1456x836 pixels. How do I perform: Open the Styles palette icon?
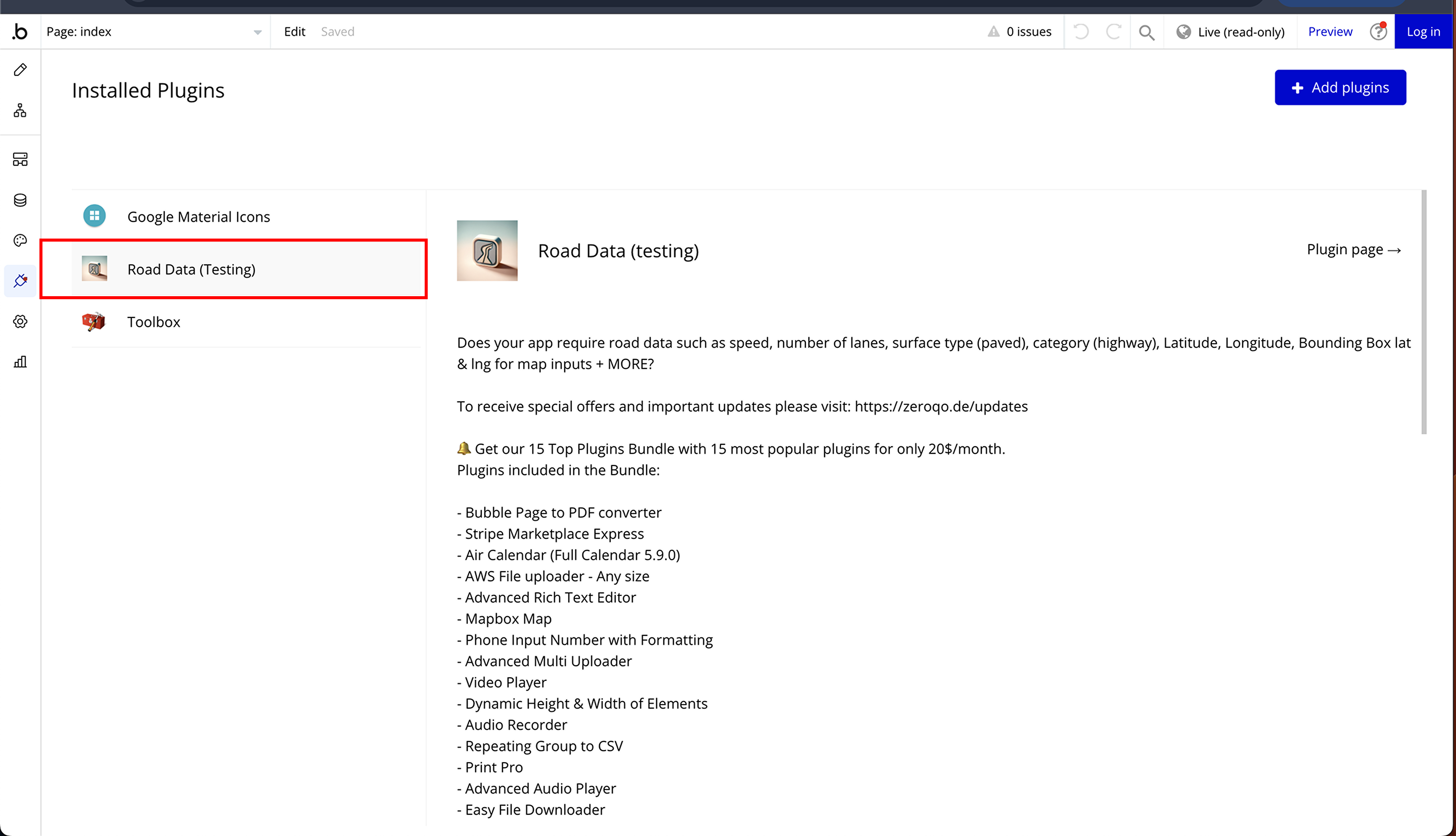coord(20,241)
